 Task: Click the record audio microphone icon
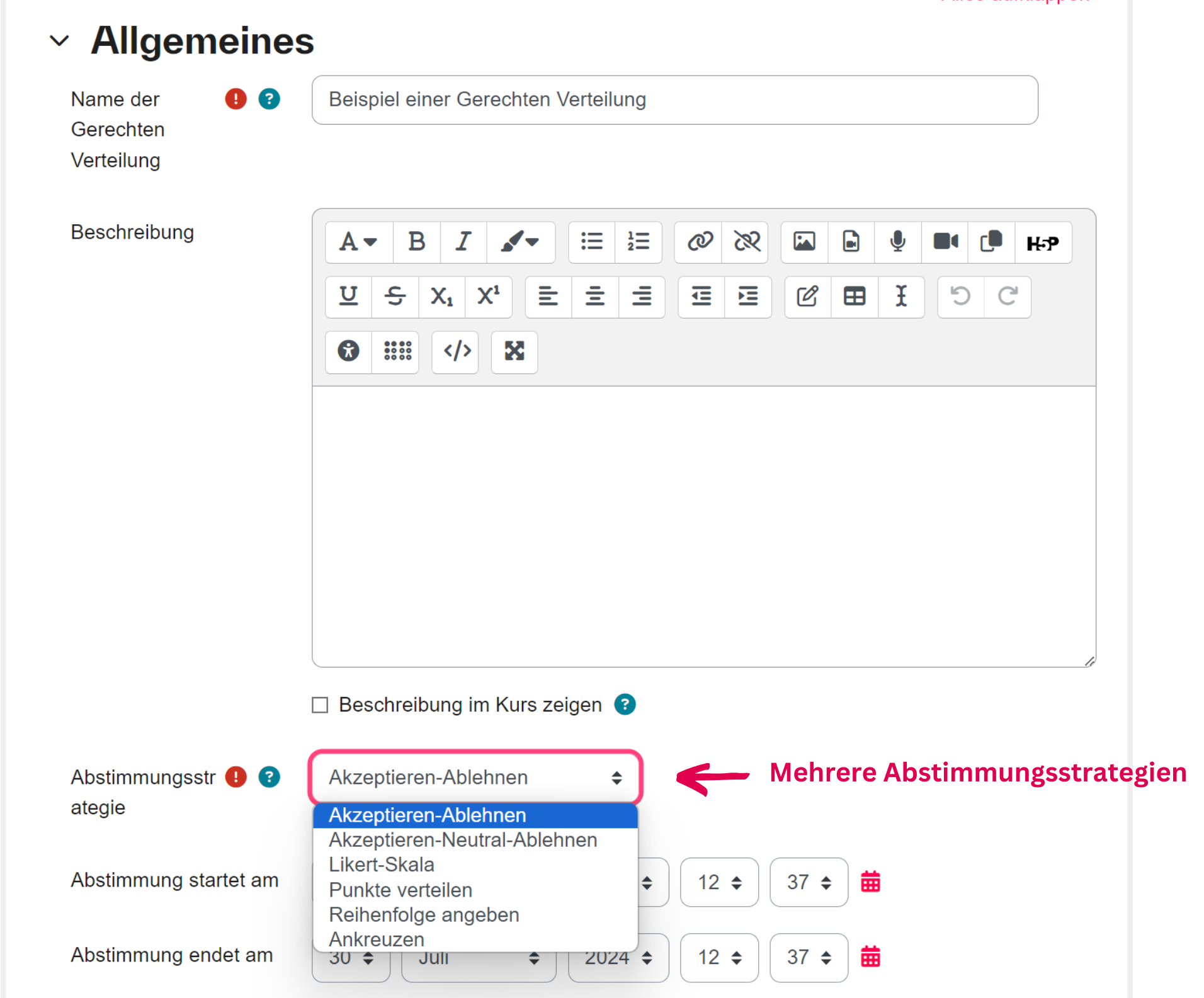[897, 242]
